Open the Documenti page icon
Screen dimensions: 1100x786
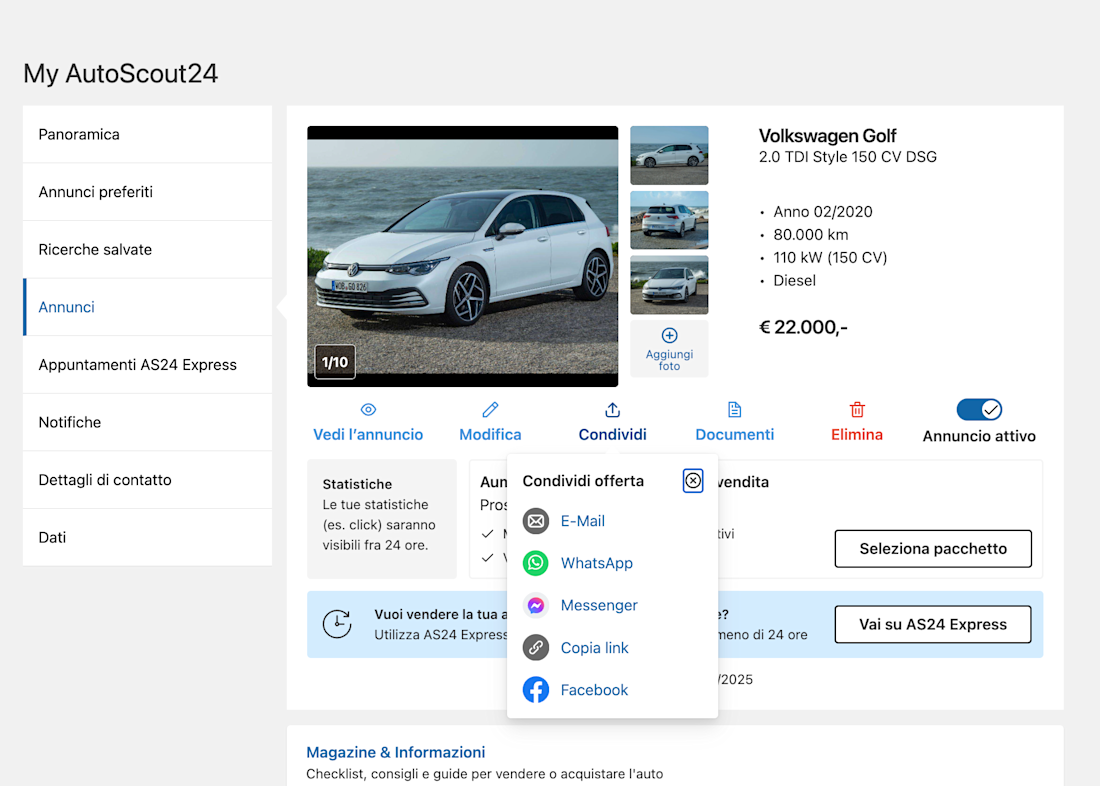tap(734, 410)
